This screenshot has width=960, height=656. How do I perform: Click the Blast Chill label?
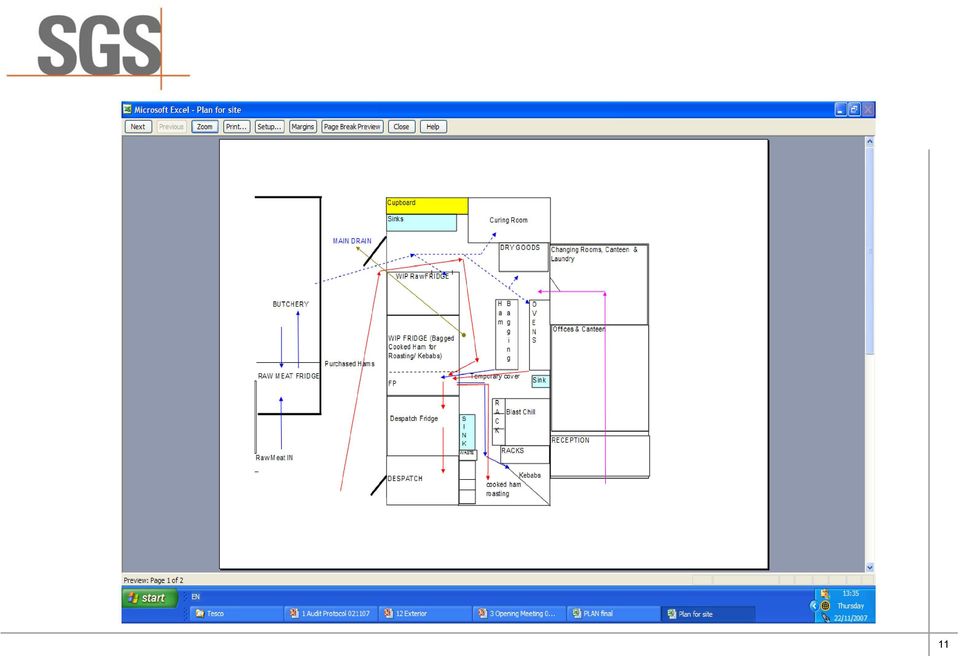click(520, 412)
